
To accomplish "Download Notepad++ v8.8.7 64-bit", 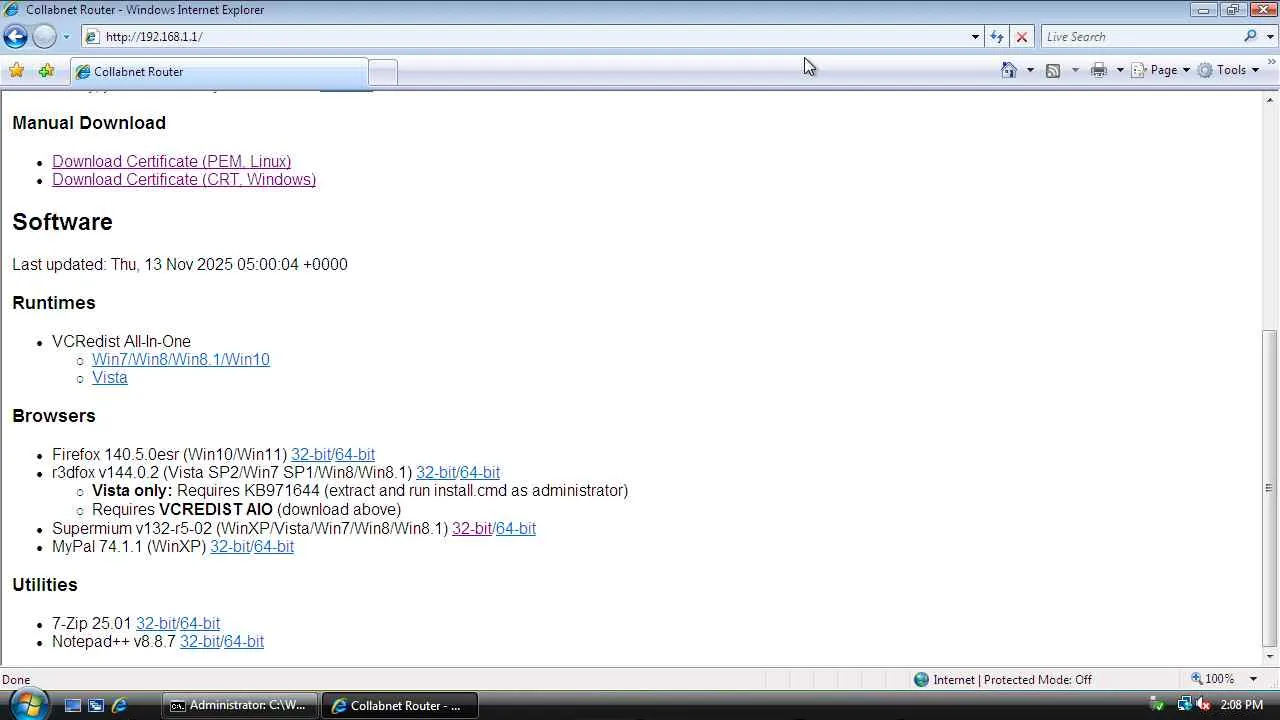I will tap(244, 642).
